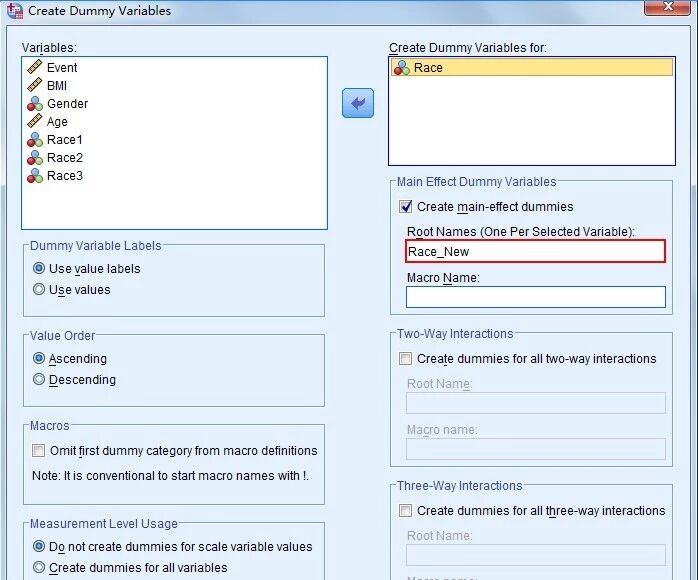Click the nominal icon beside Race1
Image resolution: width=698 pixels, height=580 pixels.
coord(35,140)
